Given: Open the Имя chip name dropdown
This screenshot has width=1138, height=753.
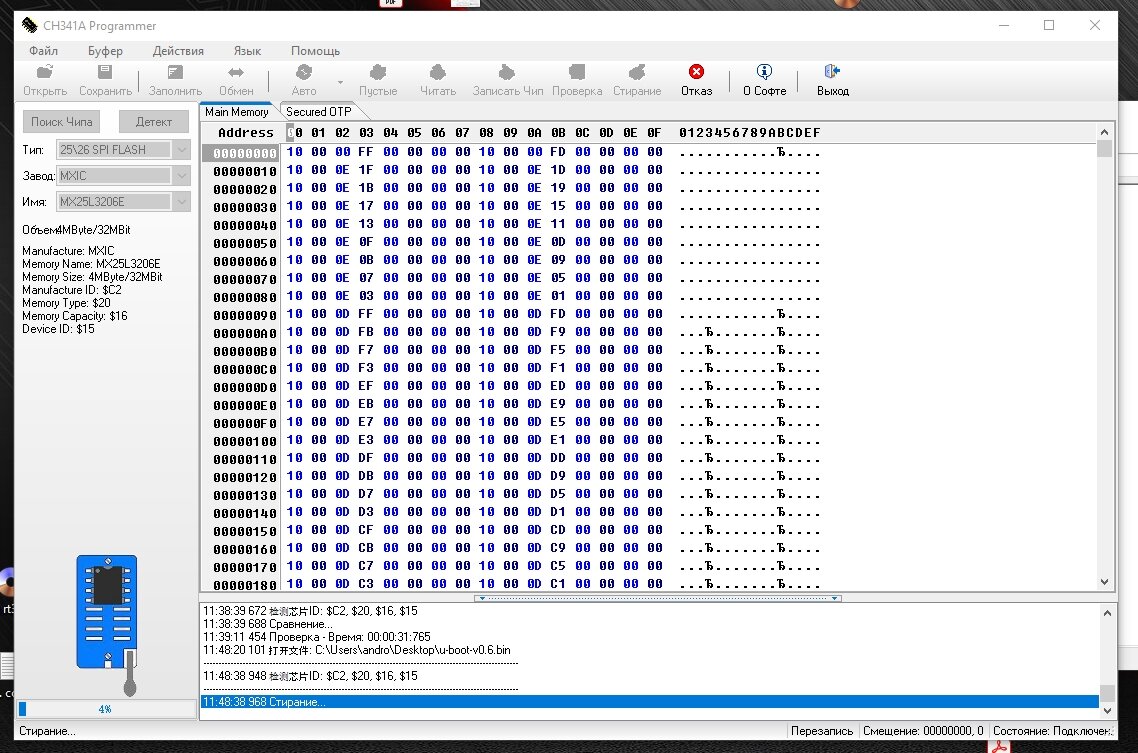Looking at the screenshot, I should tap(181, 202).
